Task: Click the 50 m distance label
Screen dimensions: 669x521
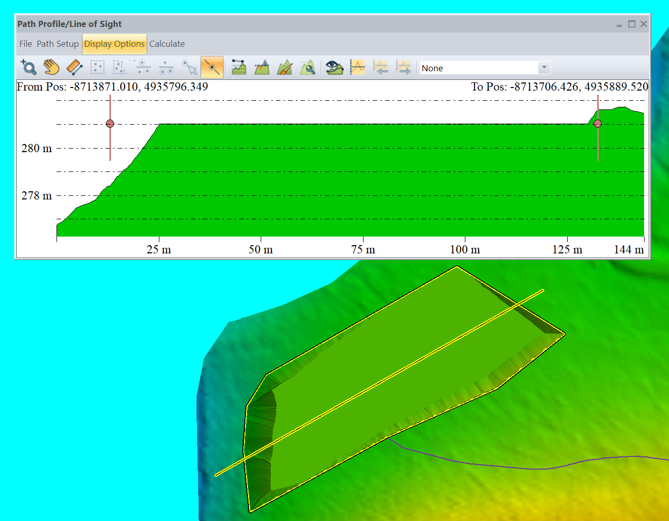Action: click(x=261, y=250)
